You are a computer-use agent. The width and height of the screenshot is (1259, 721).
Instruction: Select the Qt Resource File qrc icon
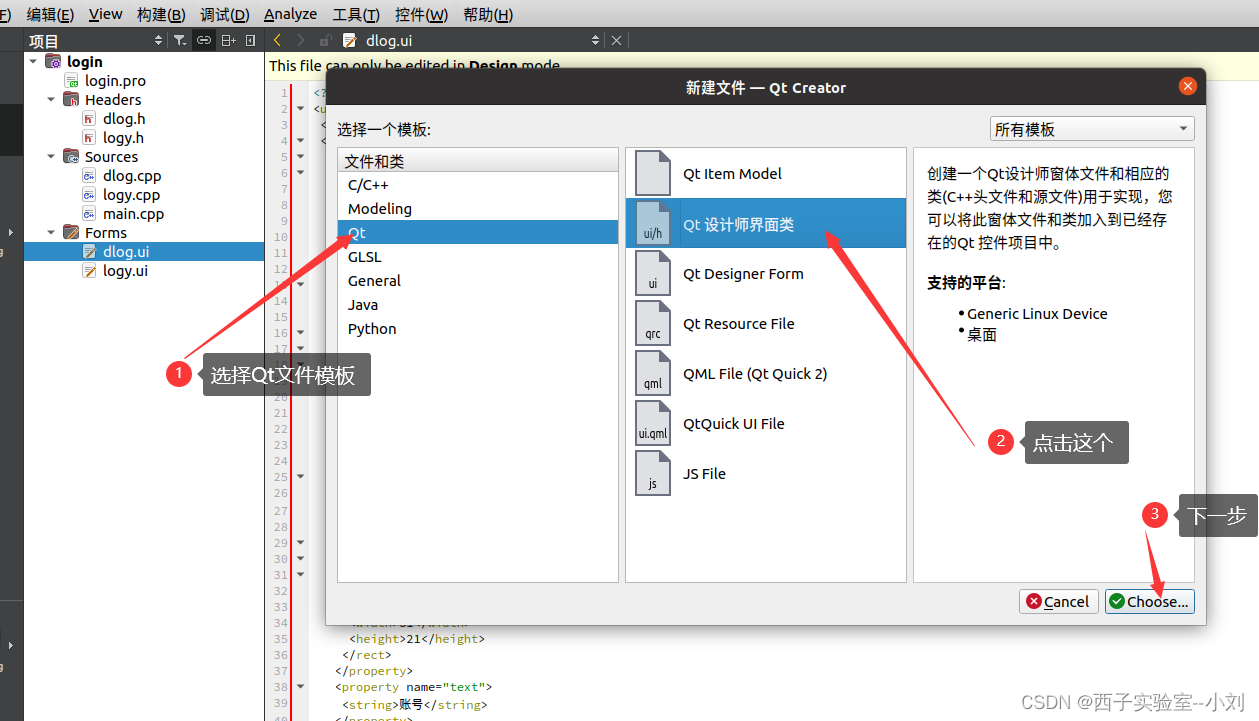coord(653,323)
